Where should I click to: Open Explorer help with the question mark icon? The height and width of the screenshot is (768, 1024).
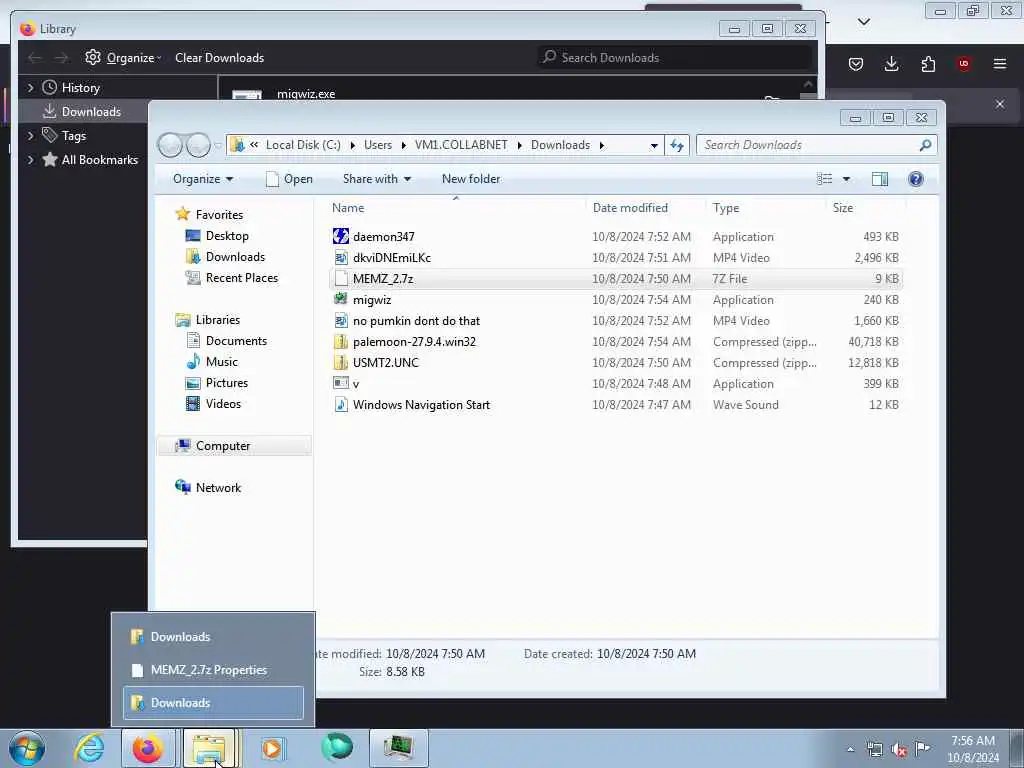916,179
